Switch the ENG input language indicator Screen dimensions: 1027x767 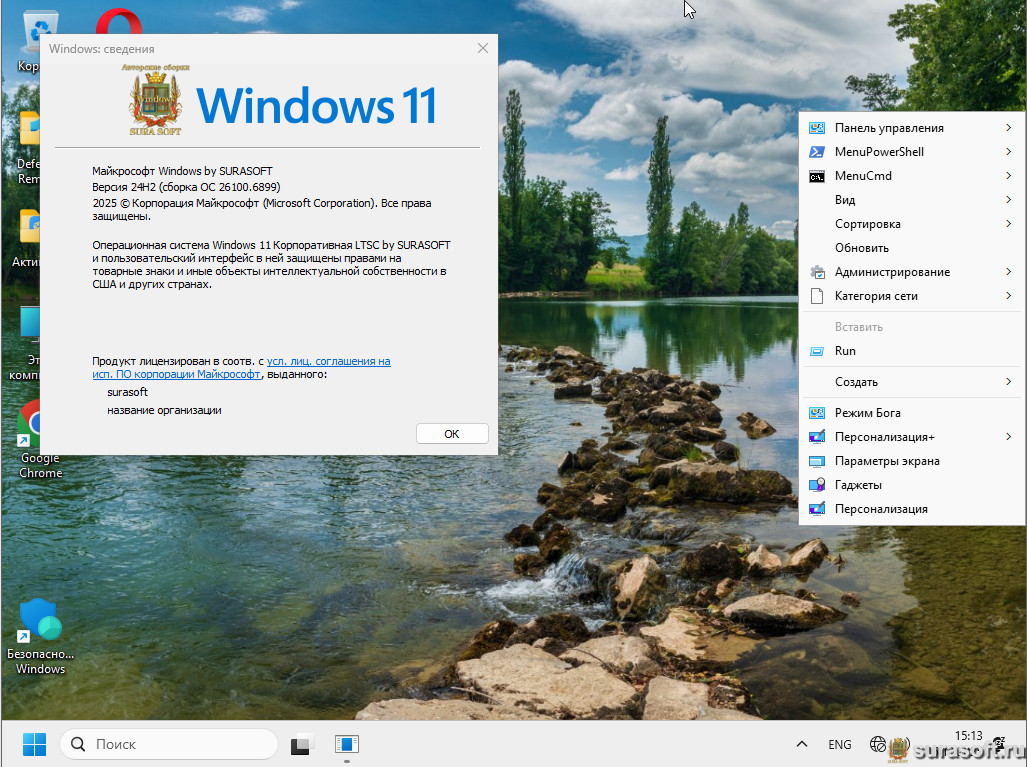(x=839, y=744)
